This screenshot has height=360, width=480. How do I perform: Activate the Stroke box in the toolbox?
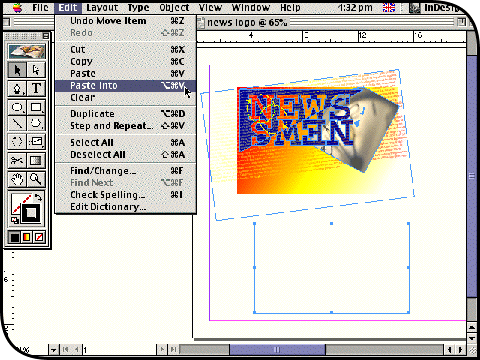(31, 213)
